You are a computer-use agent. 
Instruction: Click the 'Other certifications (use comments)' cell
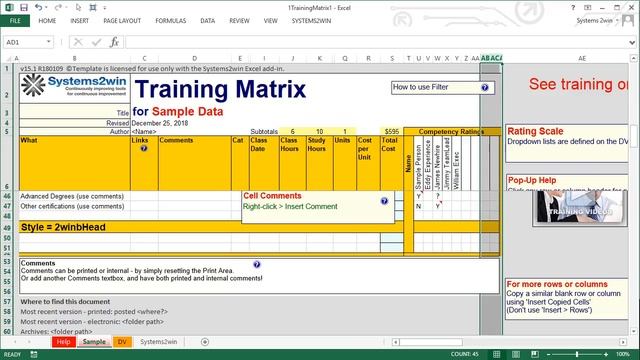pos(75,206)
